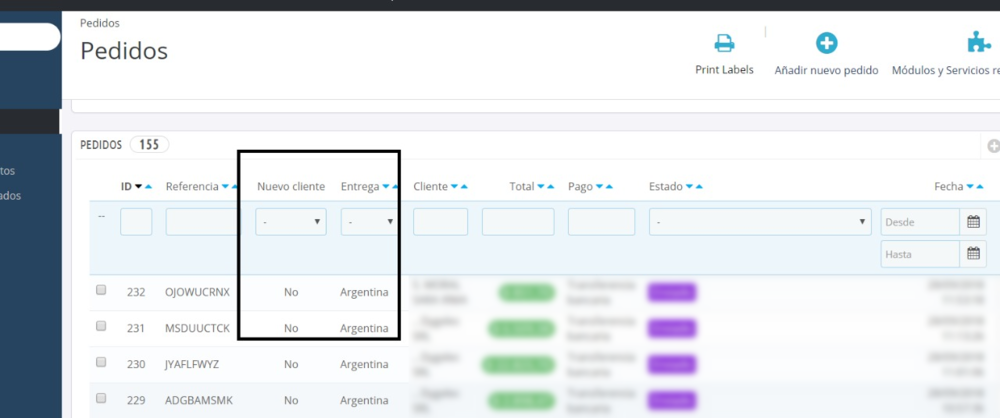Sort ID column ascending arrow
The image size is (1000, 418).
(x=148, y=186)
